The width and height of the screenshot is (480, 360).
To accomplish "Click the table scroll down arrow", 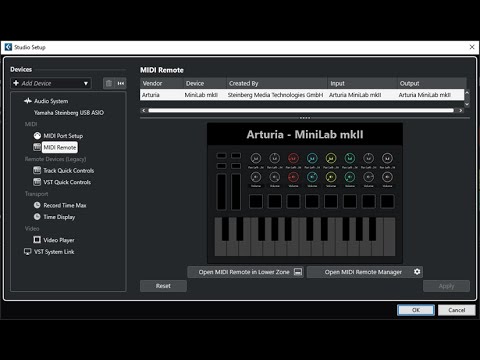I will coord(467,104).
